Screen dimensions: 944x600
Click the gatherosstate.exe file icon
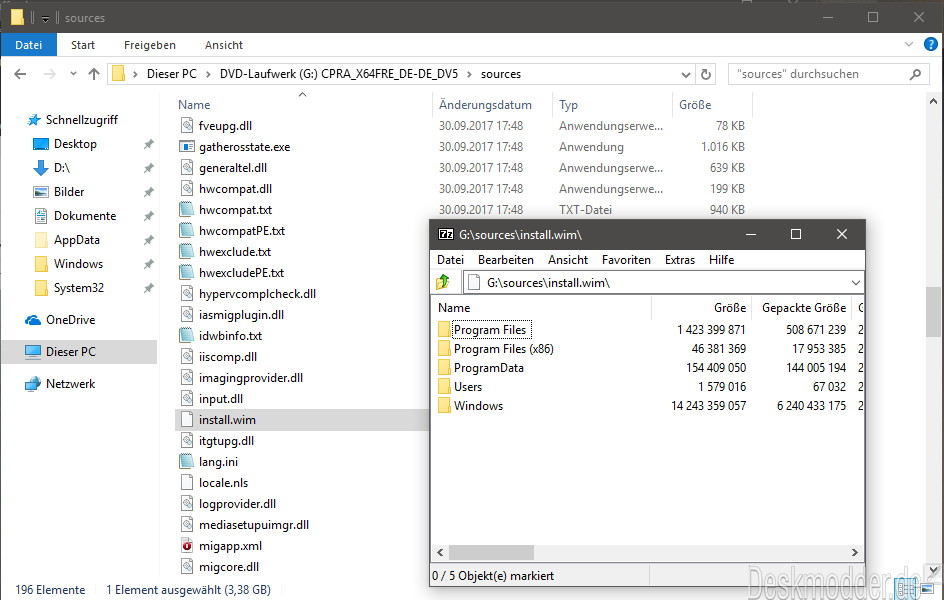pos(187,146)
